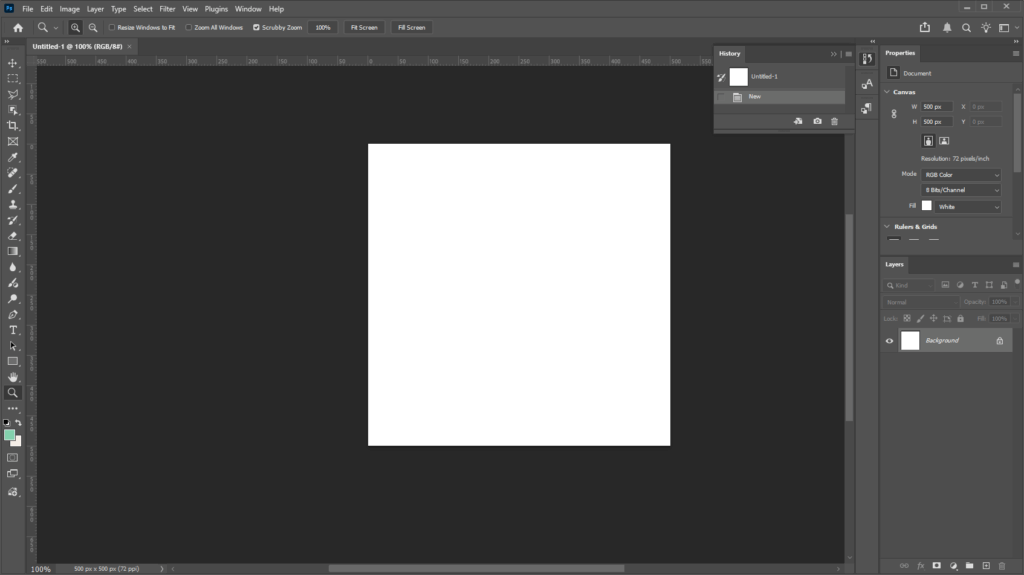Create new snapshot with camera icon
Screen dimensions: 1024x575
pos(817,121)
